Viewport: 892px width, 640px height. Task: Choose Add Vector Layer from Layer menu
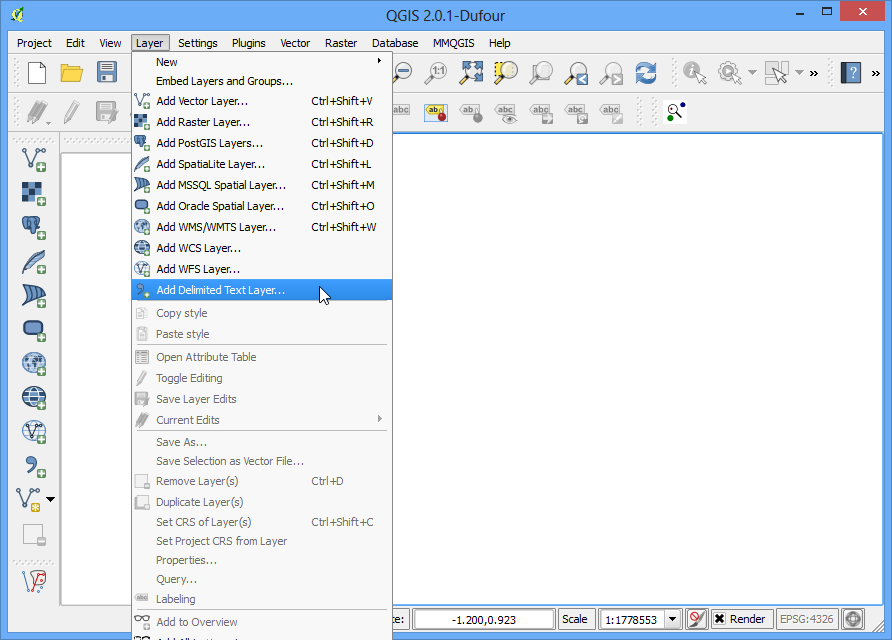coord(262,101)
